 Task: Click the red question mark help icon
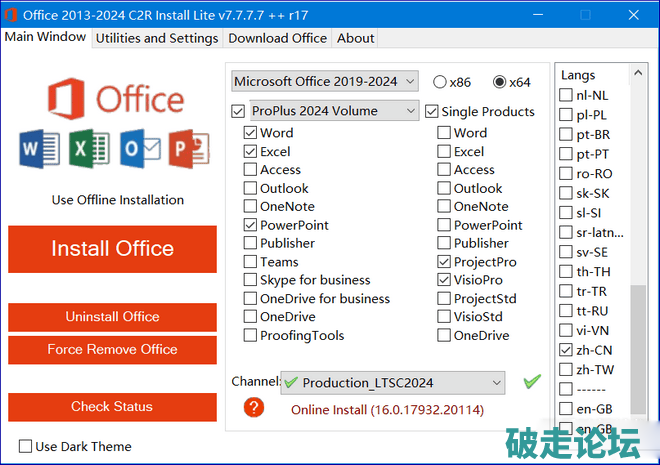[255, 407]
